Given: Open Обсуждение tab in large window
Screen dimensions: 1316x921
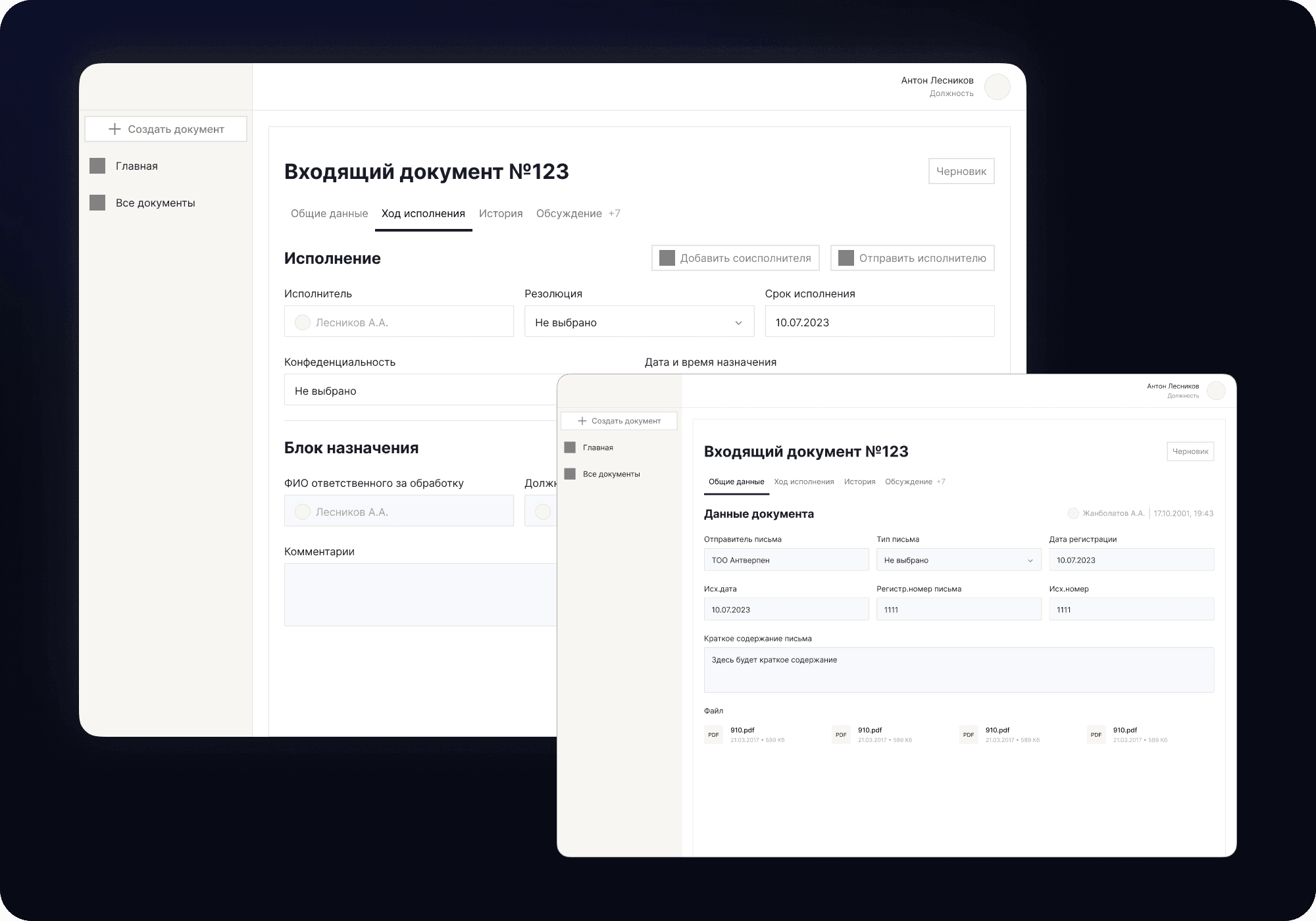Looking at the screenshot, I should click(569, 213).
